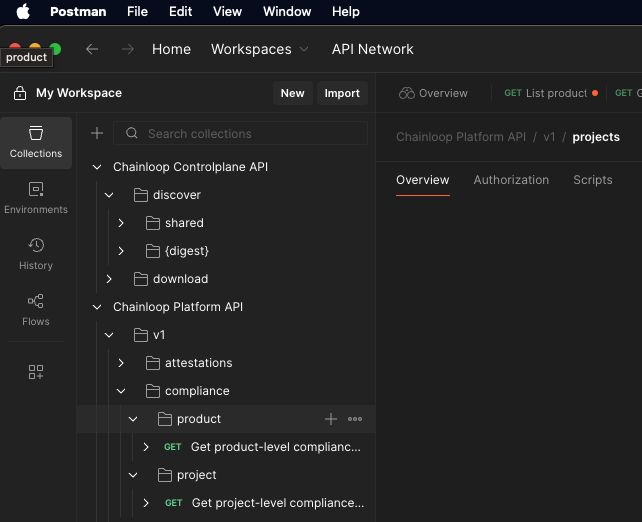Select the {digest} folder icon

point(153,251)
